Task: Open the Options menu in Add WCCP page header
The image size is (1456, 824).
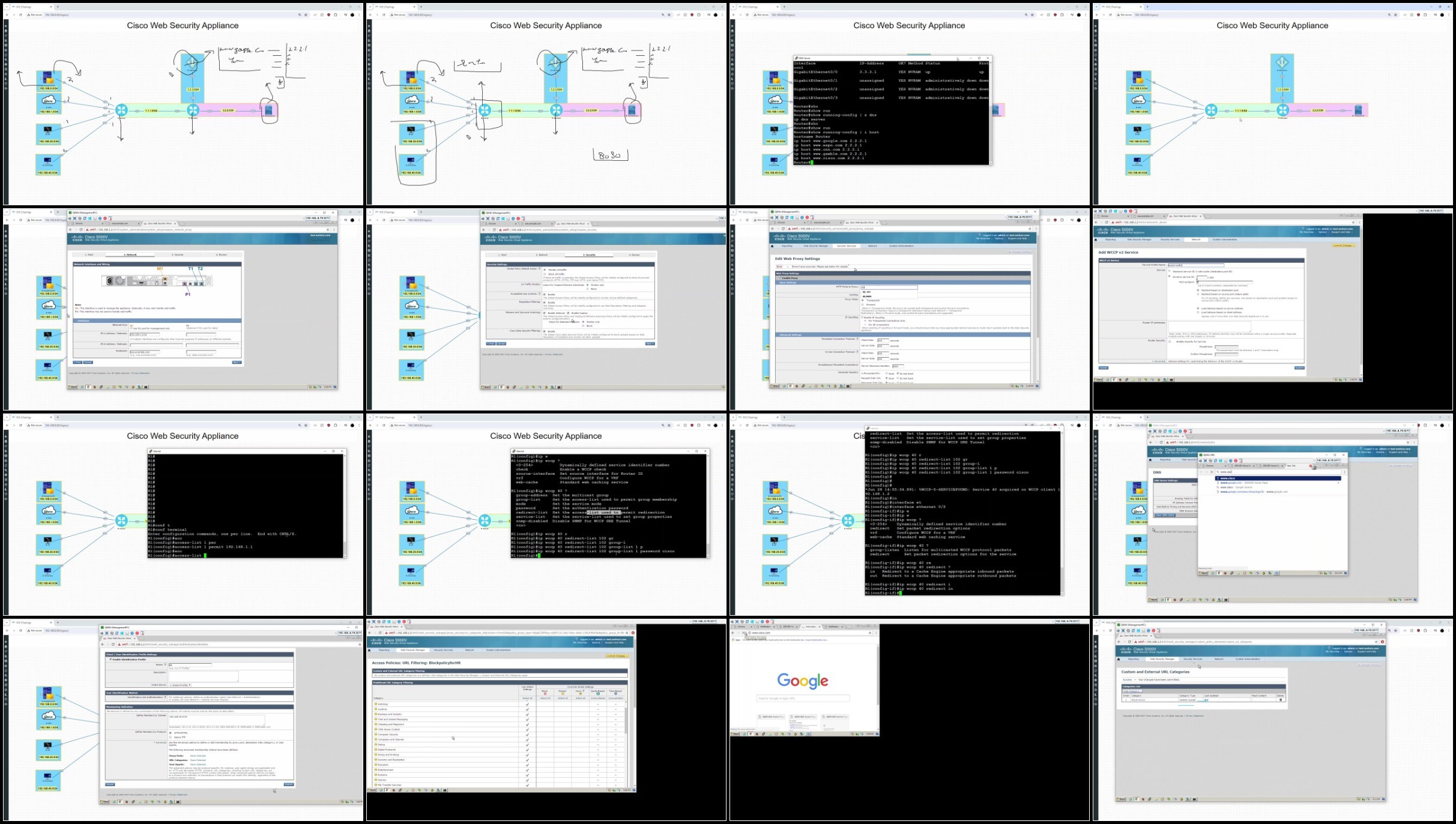Action: pos(1322,232)
